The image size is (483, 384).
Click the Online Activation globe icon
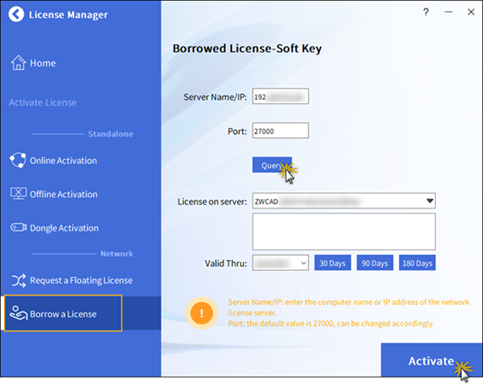(18, 160)
